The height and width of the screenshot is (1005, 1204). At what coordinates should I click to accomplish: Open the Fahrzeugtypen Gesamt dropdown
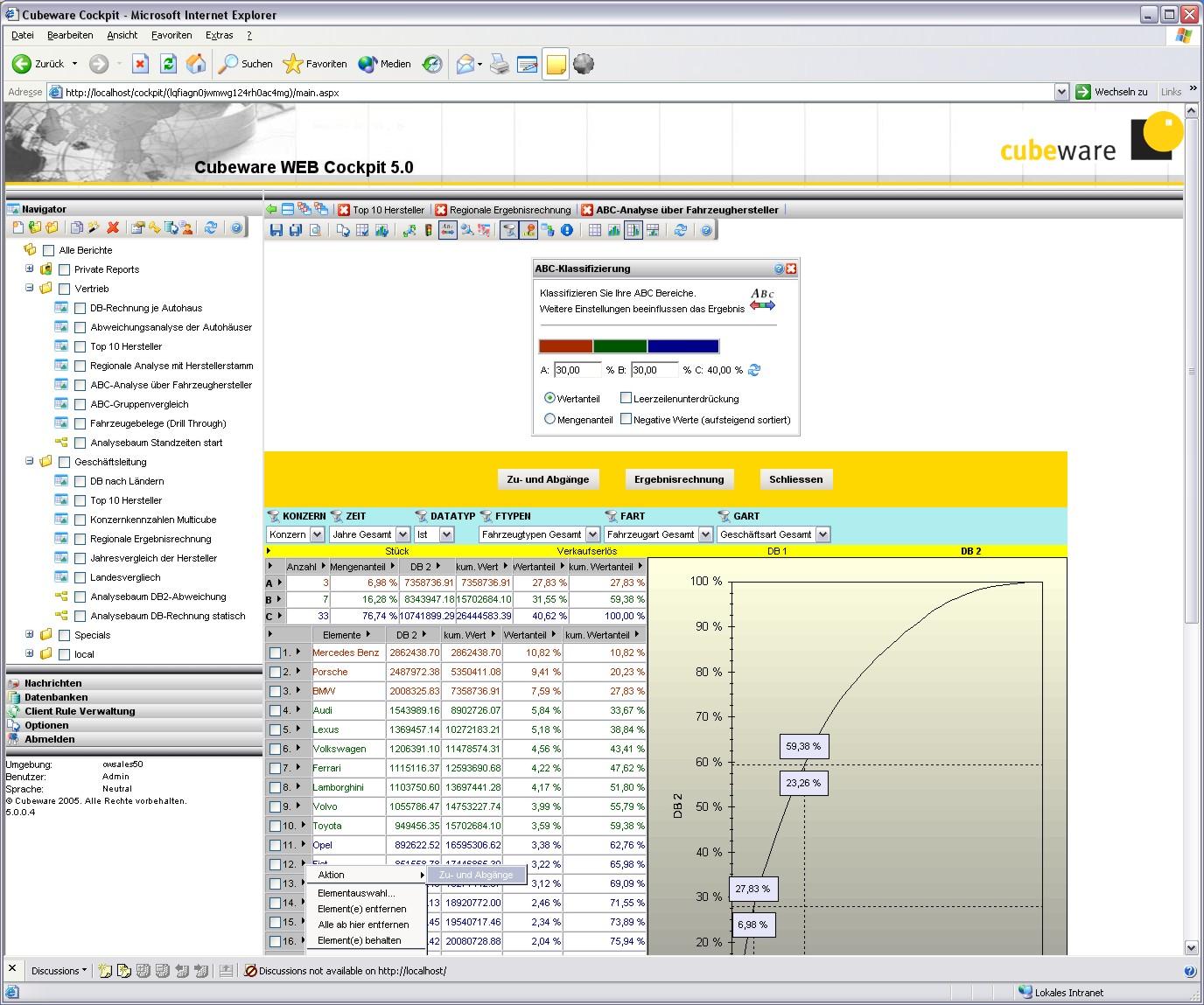(592, 534)
